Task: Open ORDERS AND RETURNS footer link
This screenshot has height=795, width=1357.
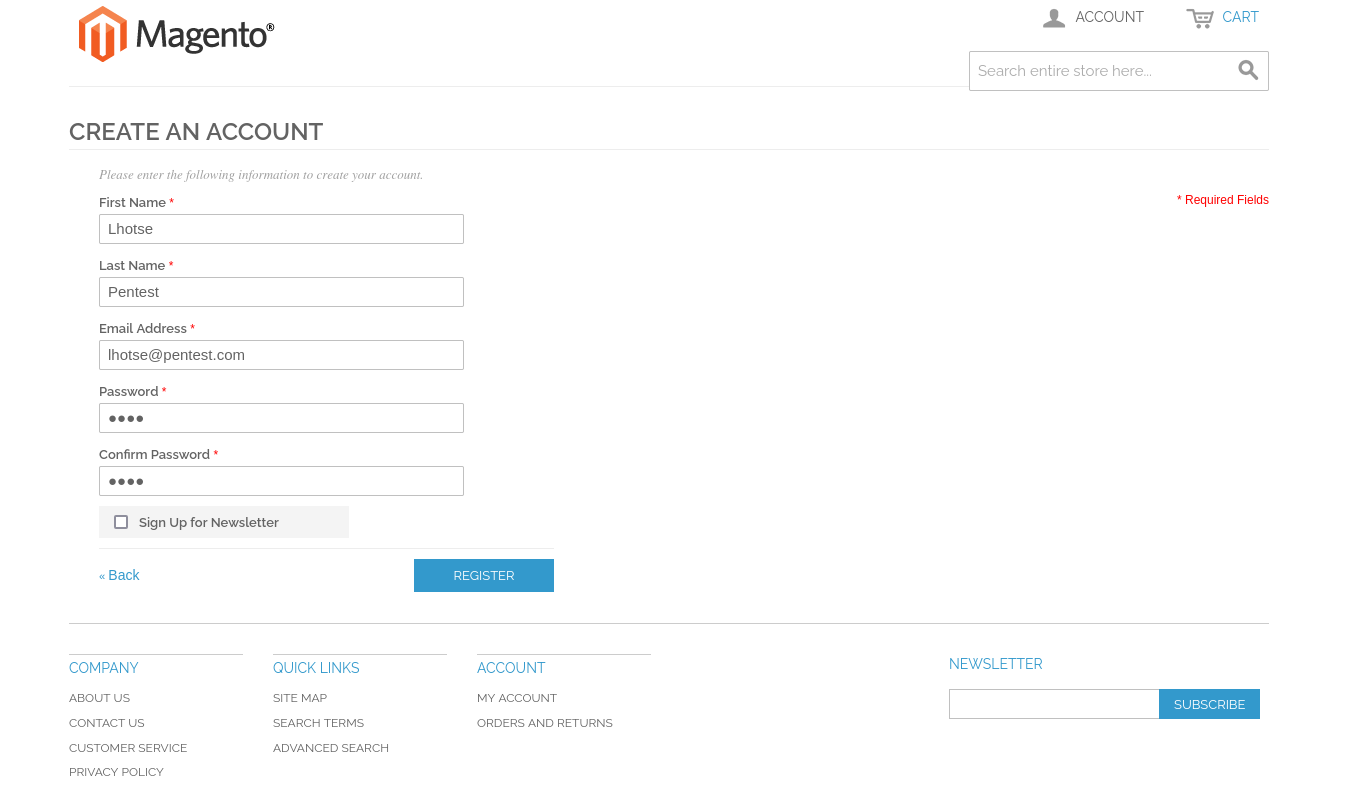Action: [545, 723]
